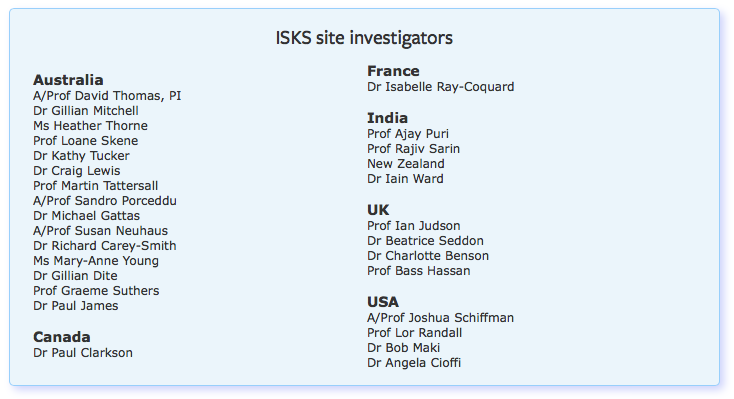Select the Australia country heading

tap(68, 80)
